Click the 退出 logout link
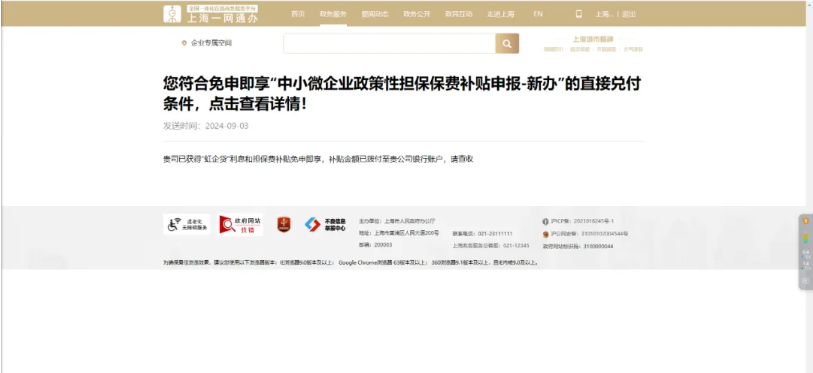Screen dimensions: 813x373 [x=629, y=14]
